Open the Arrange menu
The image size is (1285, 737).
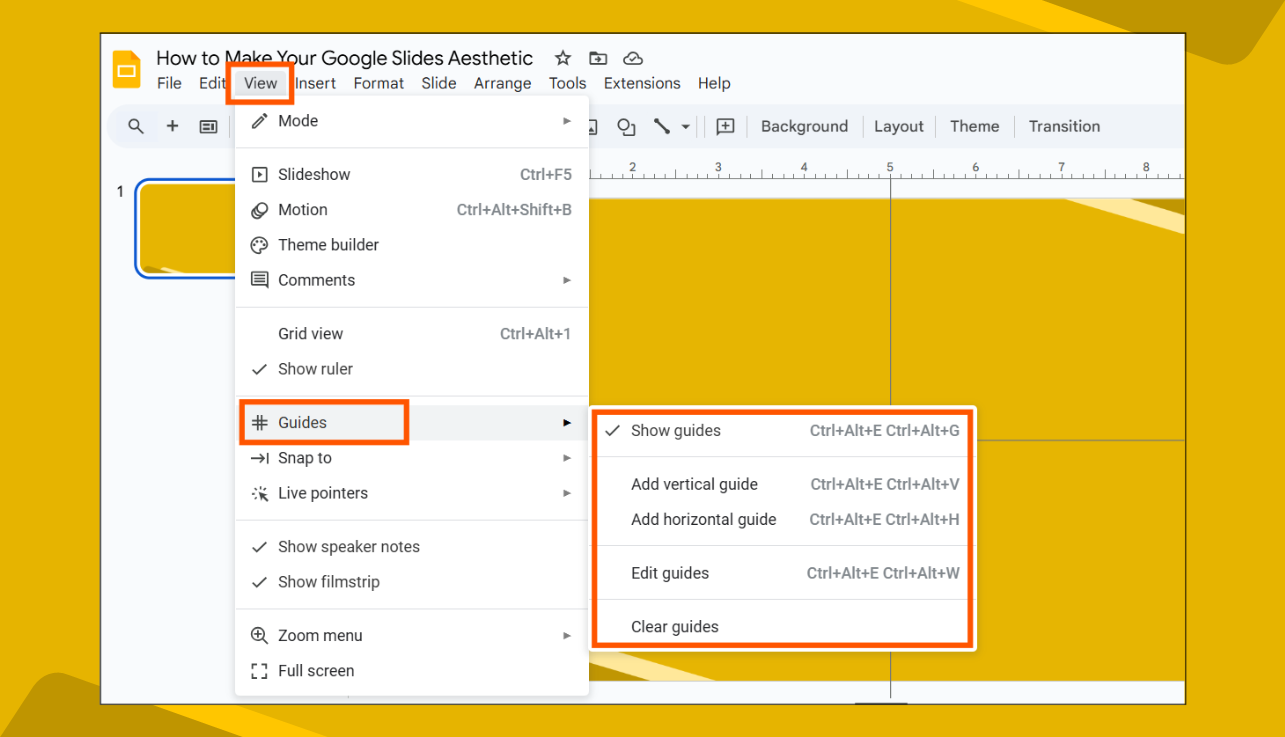pyautogui.click(x=502, y=83)
